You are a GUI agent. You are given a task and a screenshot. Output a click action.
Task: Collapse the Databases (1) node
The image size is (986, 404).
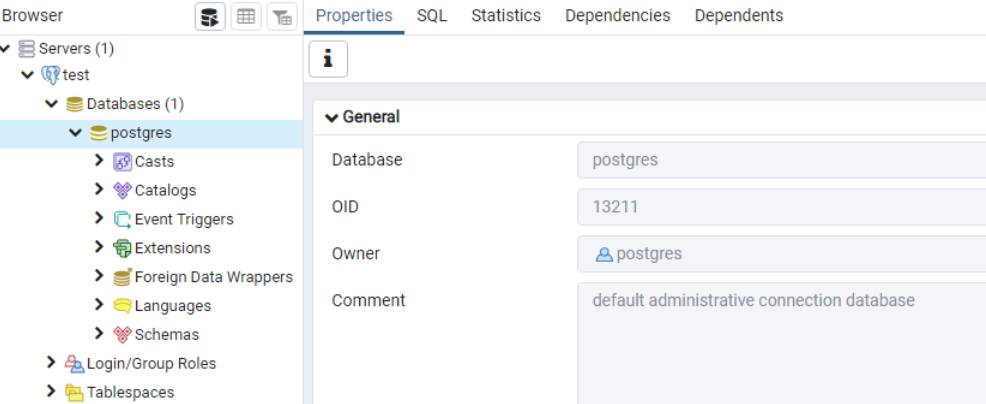coord(51,104)
